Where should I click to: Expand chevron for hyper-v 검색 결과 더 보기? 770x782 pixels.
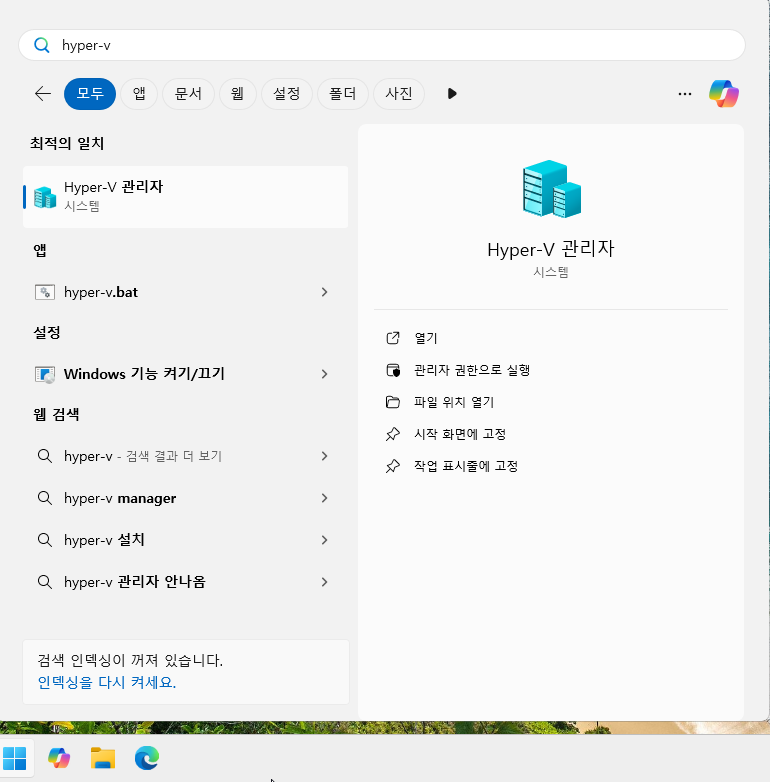click(325, 456)
